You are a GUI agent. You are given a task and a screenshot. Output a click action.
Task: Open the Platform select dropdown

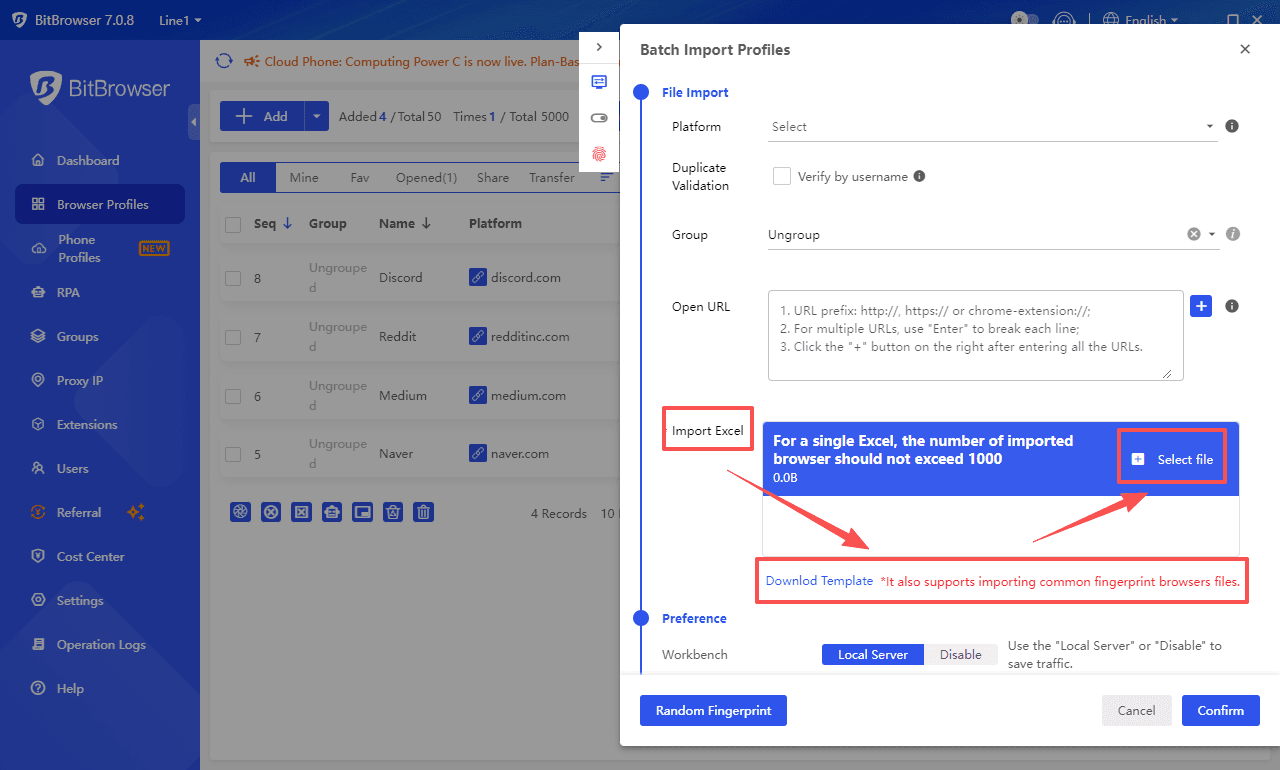[993, 127]
